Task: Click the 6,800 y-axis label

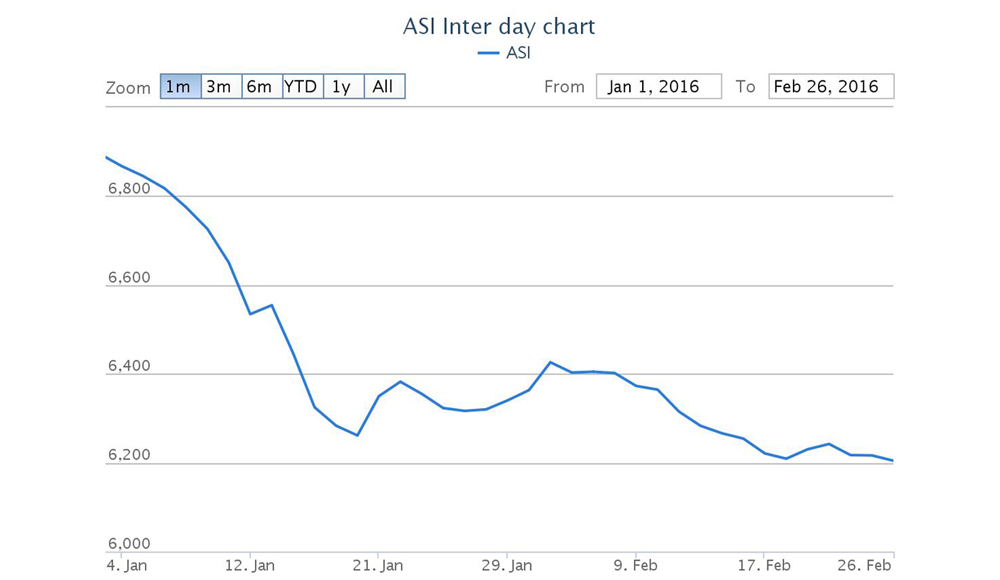Action: tap(127, 188)
